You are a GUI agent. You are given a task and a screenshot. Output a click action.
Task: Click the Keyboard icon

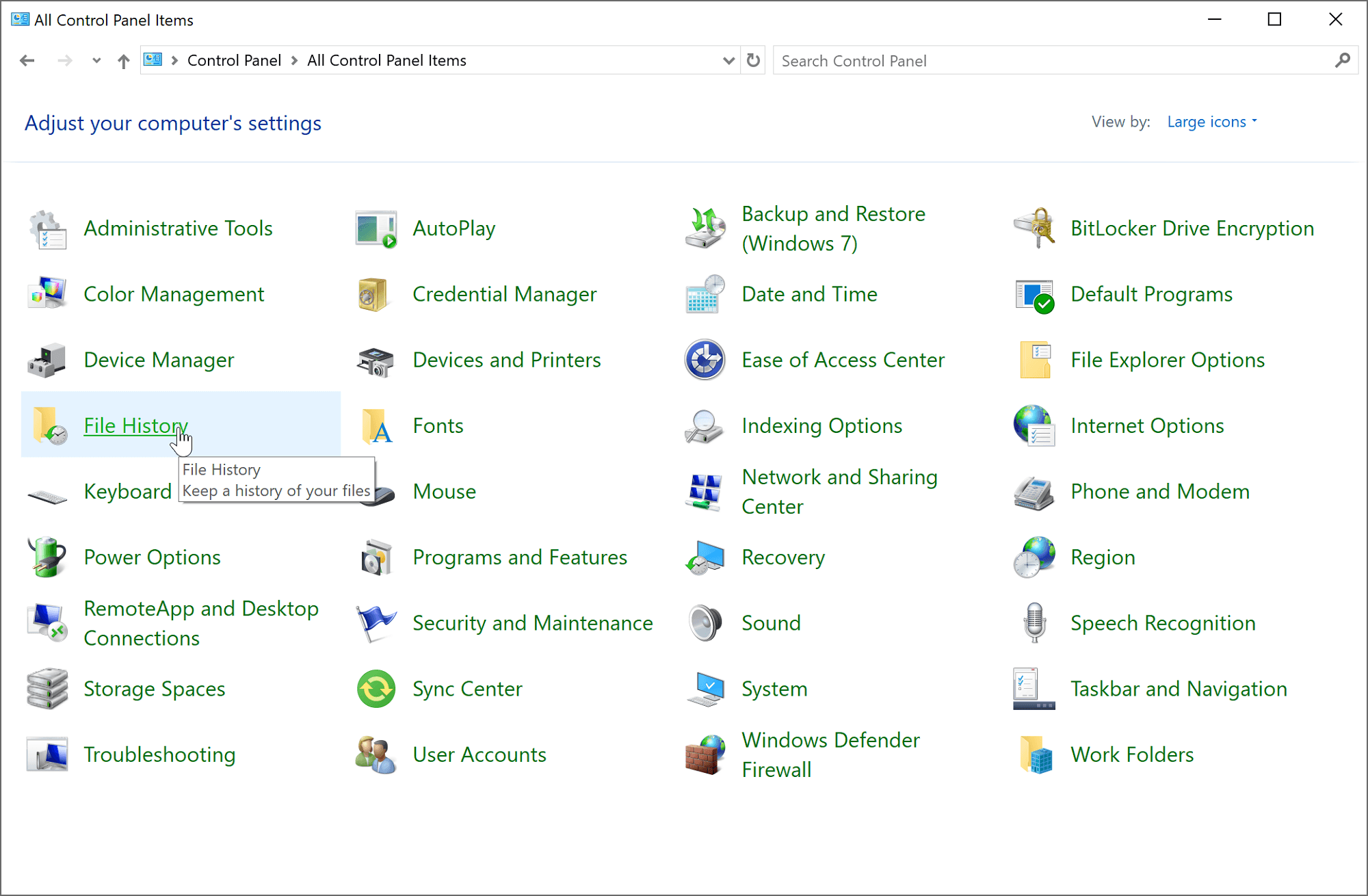(x=47, y=495)
